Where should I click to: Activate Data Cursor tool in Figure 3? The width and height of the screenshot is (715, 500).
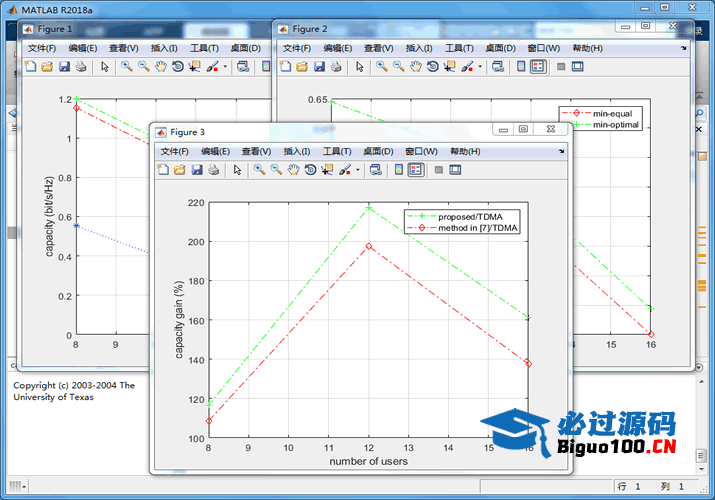[327, 170]
